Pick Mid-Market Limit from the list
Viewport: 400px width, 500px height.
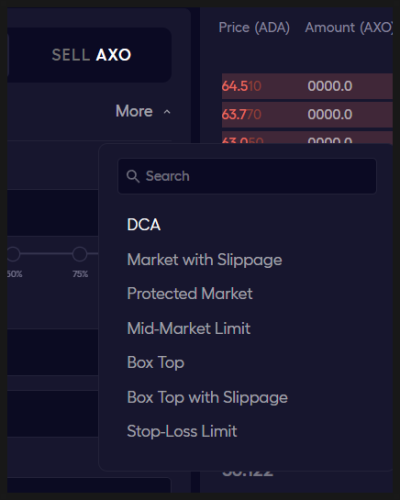click(x=189, y=328)
